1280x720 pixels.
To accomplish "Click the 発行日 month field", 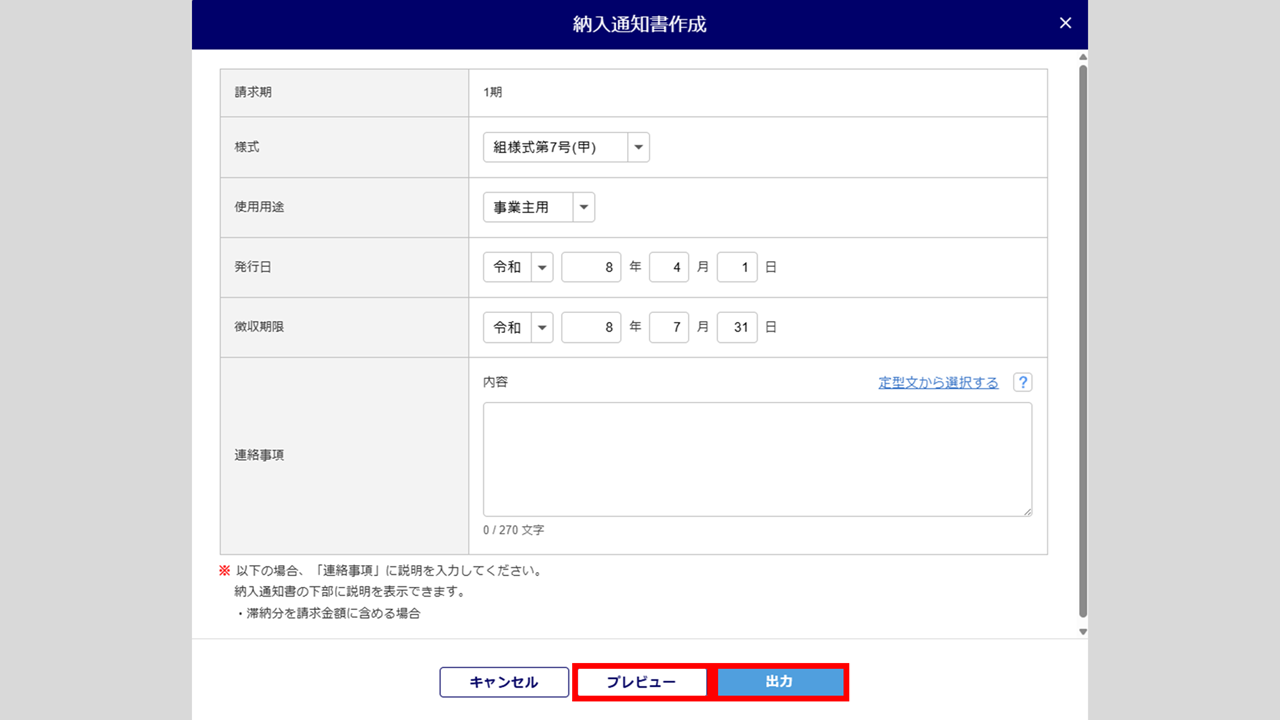I will 669,267.
